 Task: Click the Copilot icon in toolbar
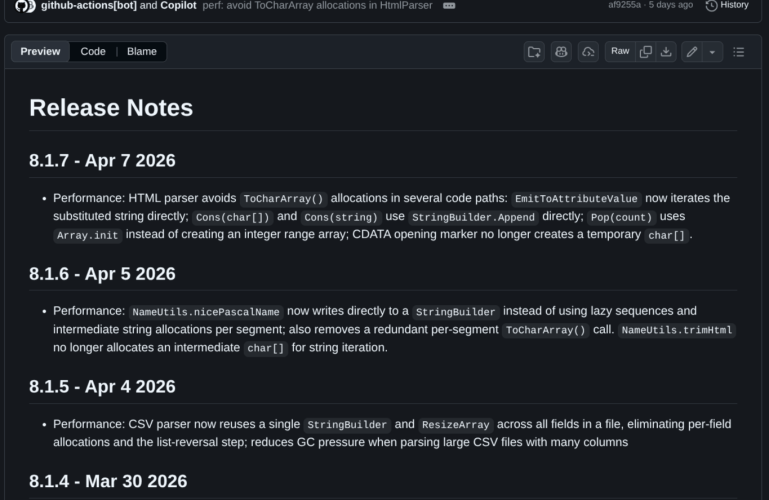(561, 52)
